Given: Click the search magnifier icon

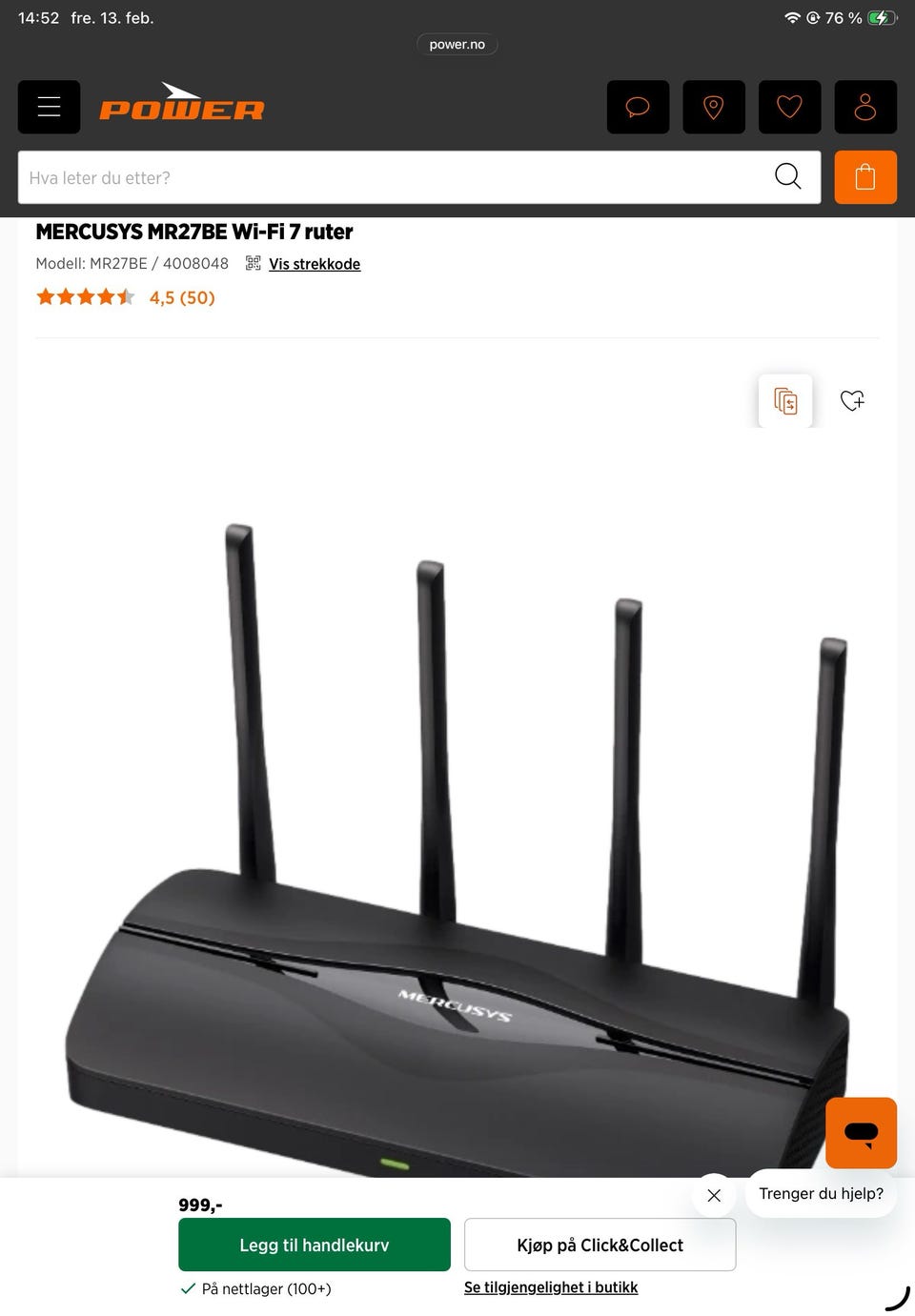Looking at the screenshot, I should click(x=788, y=176).
